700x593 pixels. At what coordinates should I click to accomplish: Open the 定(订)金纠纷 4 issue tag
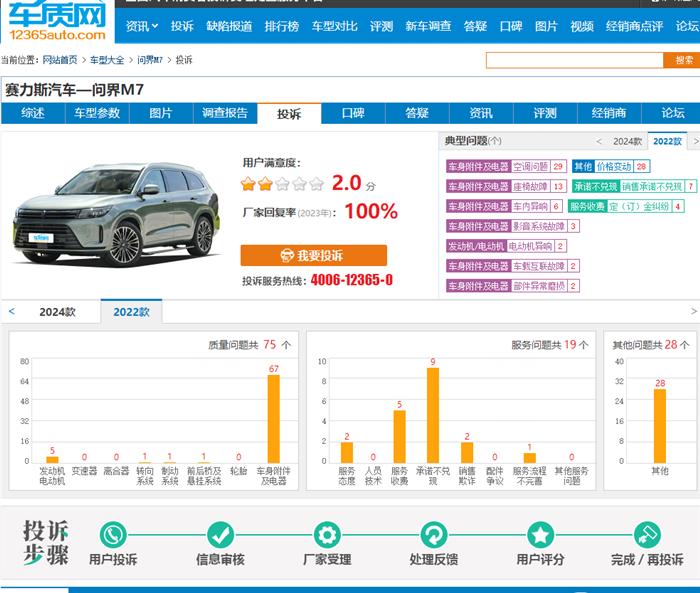point(626,206)
